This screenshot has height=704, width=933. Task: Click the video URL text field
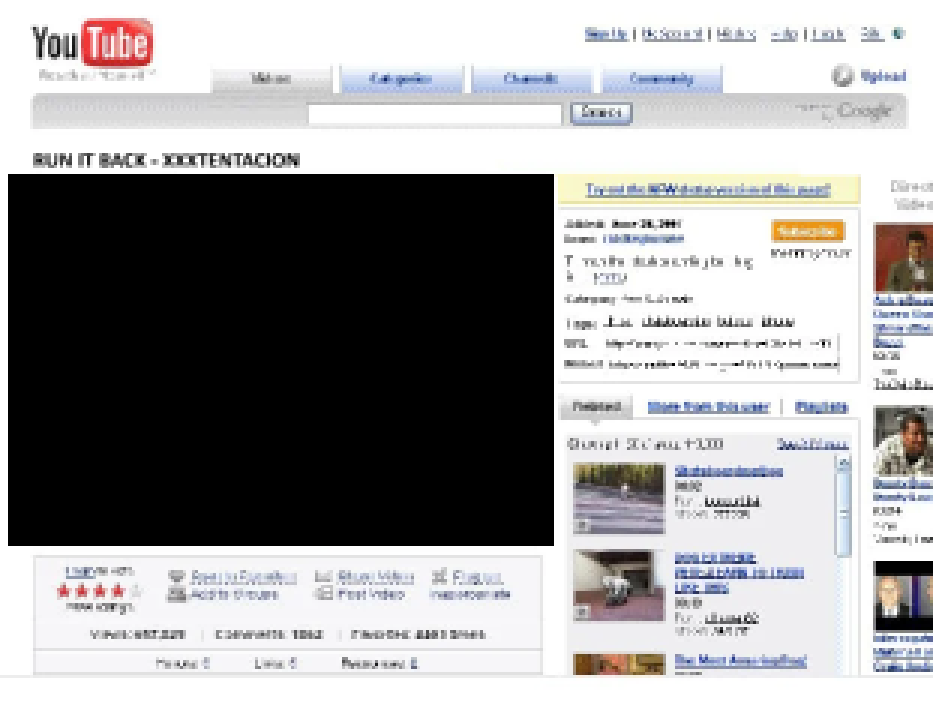(x=721, y=344)
